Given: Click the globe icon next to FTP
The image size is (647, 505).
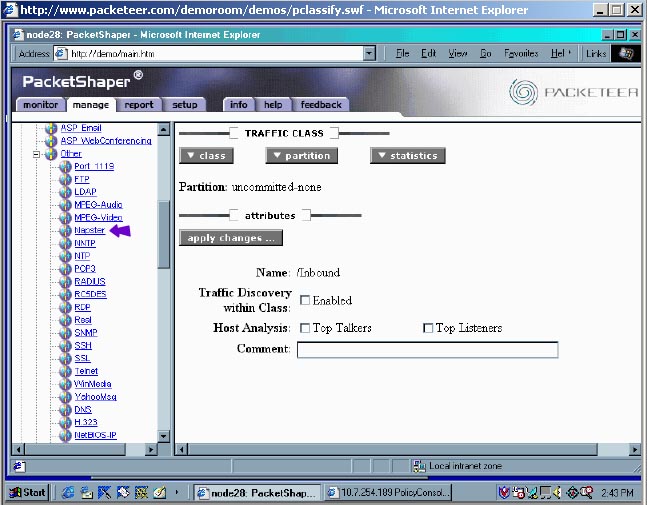Looking at the screenshot, I should [x=65, y=179].
